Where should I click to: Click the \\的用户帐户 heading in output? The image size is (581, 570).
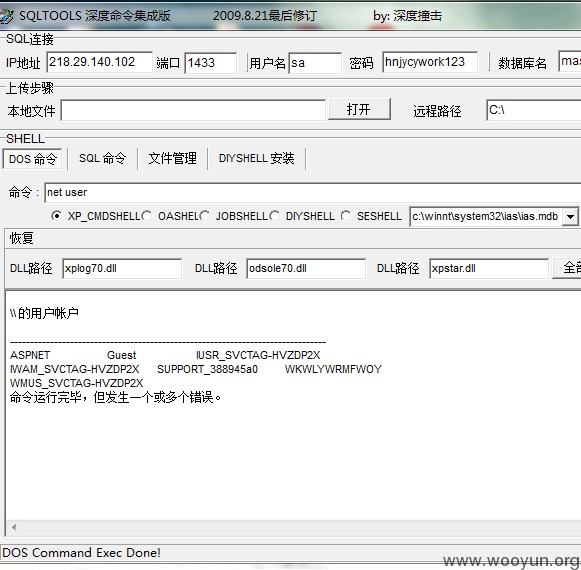(x=44, y=314)
